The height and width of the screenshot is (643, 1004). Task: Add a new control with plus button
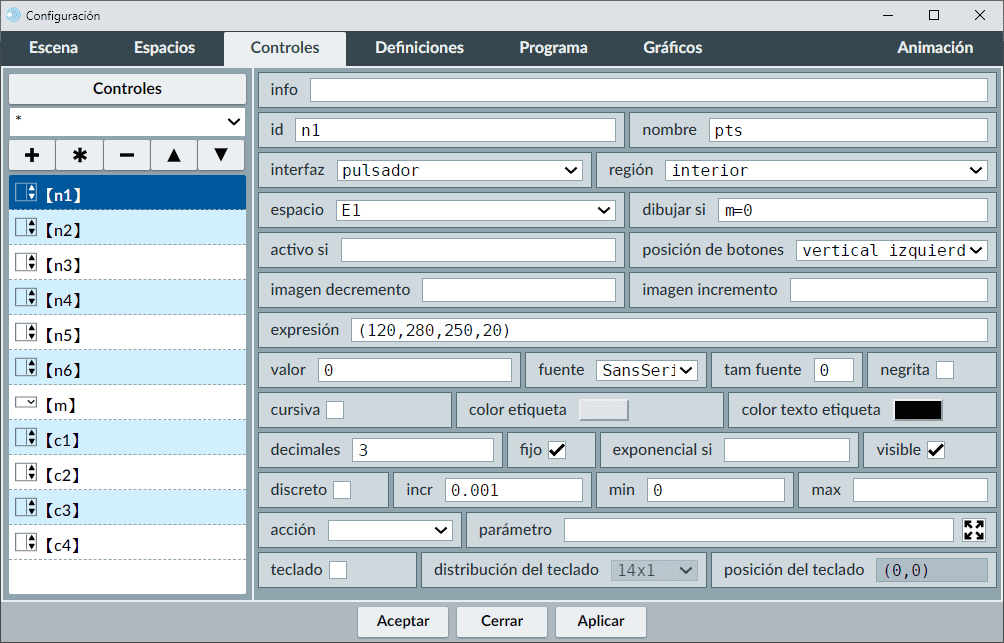tap(32, 155)
